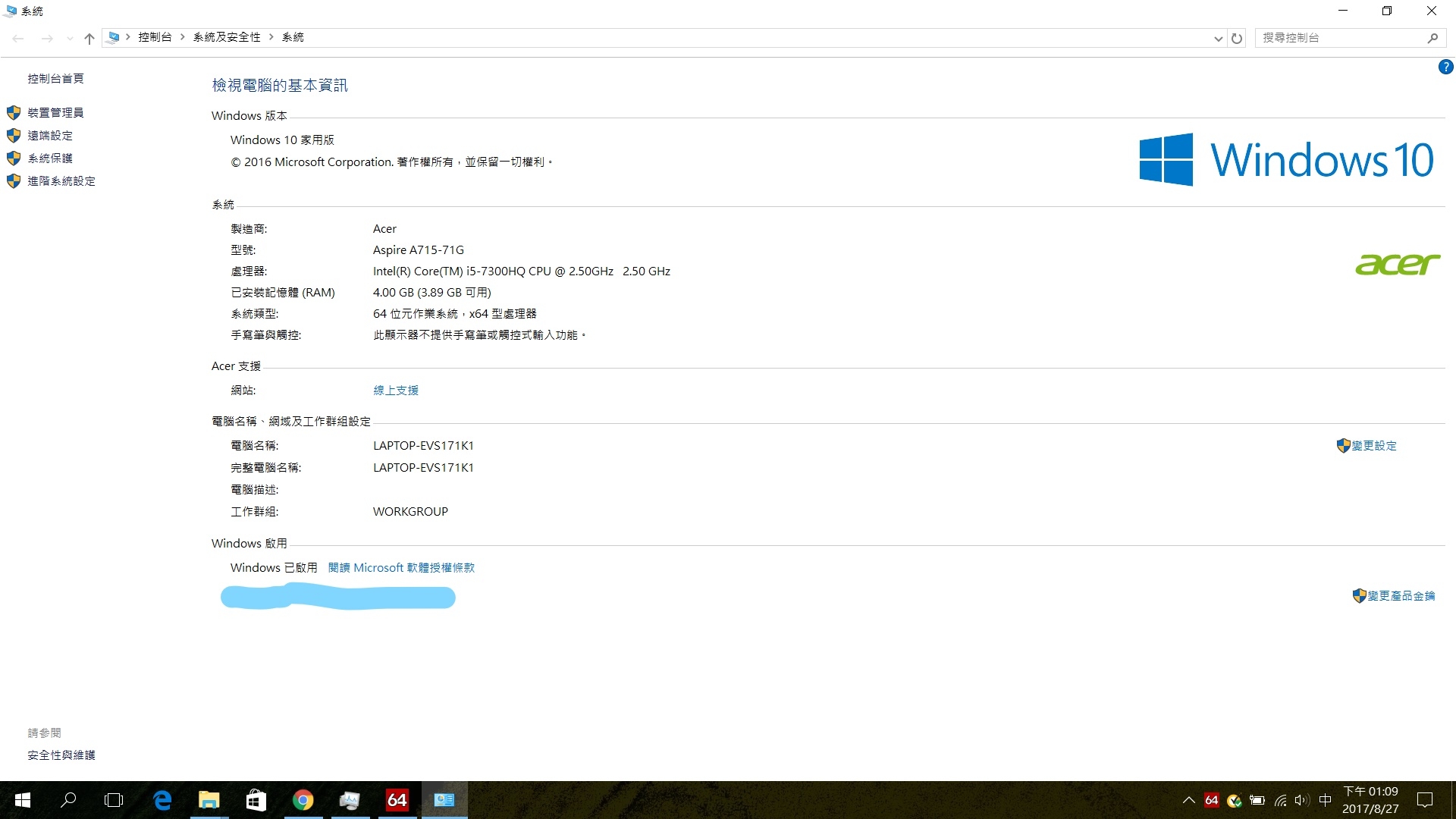Open the Windows Start menu
This screenshot has width=1456, height=819.
(23, 800)
